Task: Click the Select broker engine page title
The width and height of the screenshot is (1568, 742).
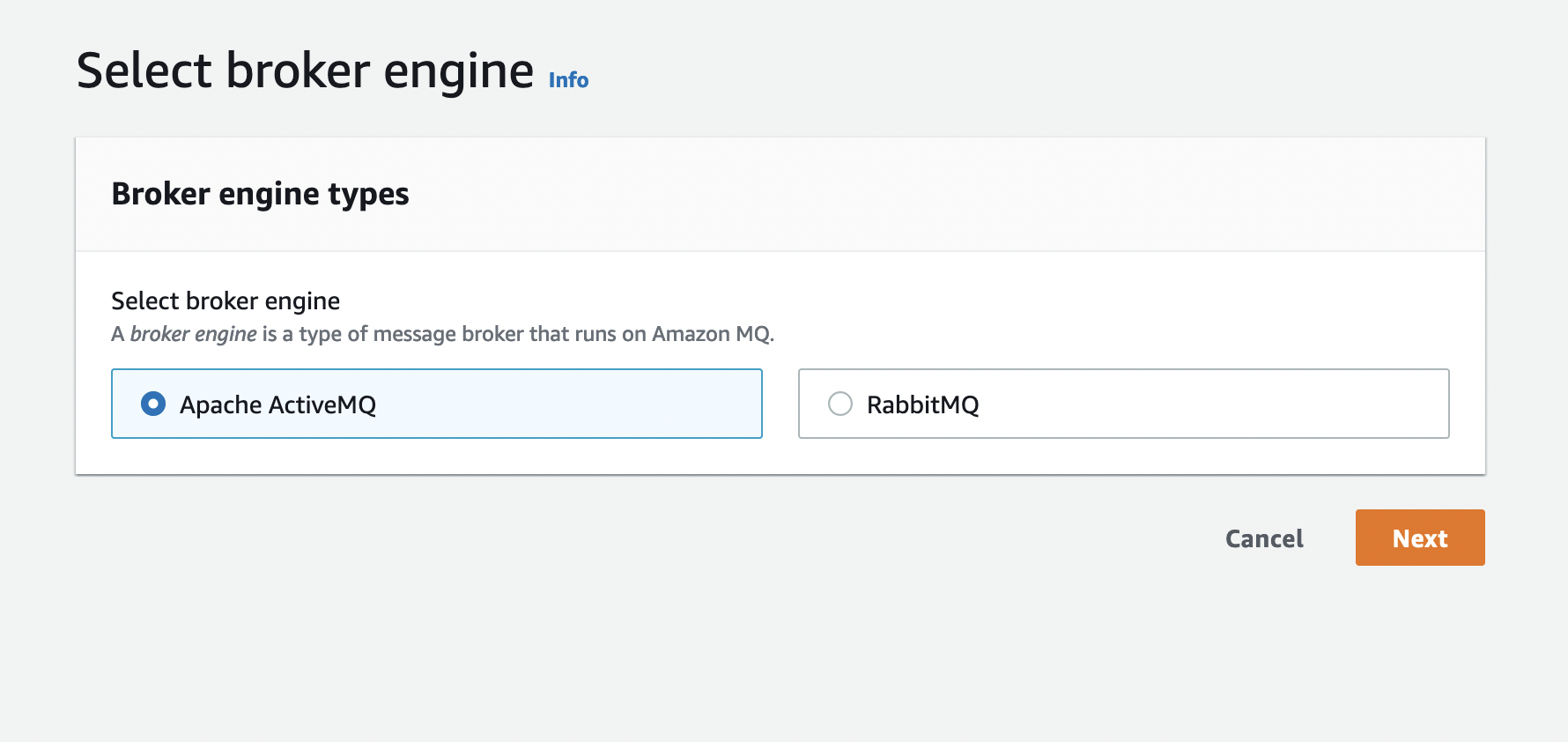Action: coord(305,70)
